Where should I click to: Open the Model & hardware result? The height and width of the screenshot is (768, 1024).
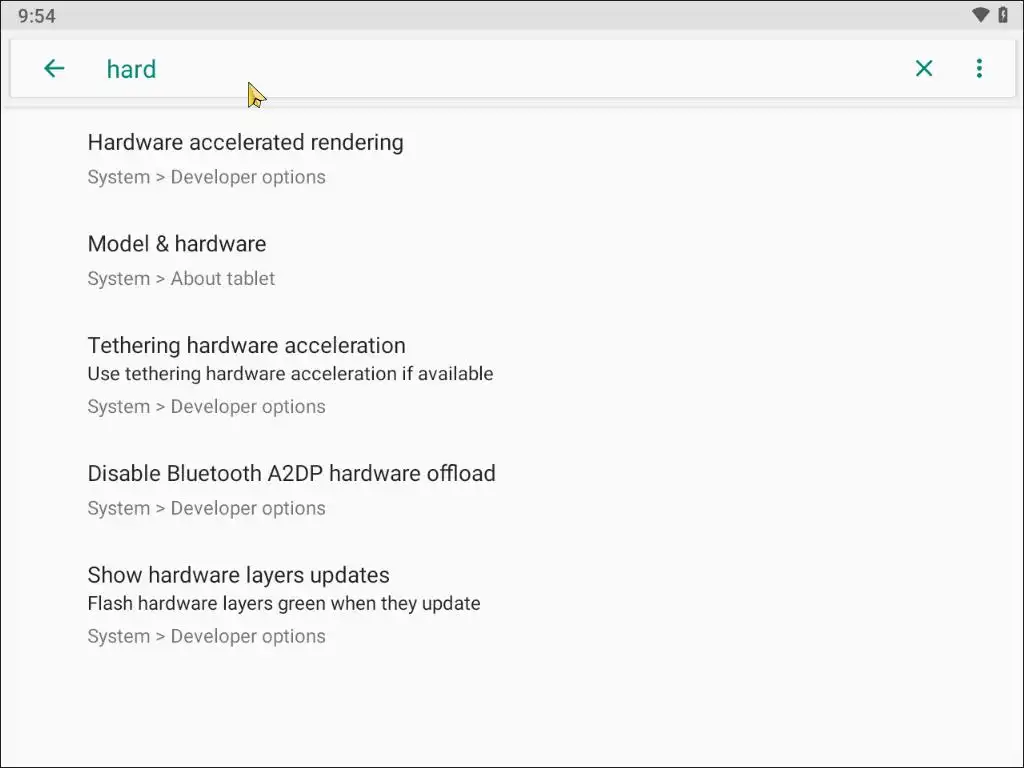(x=177, y=244)
